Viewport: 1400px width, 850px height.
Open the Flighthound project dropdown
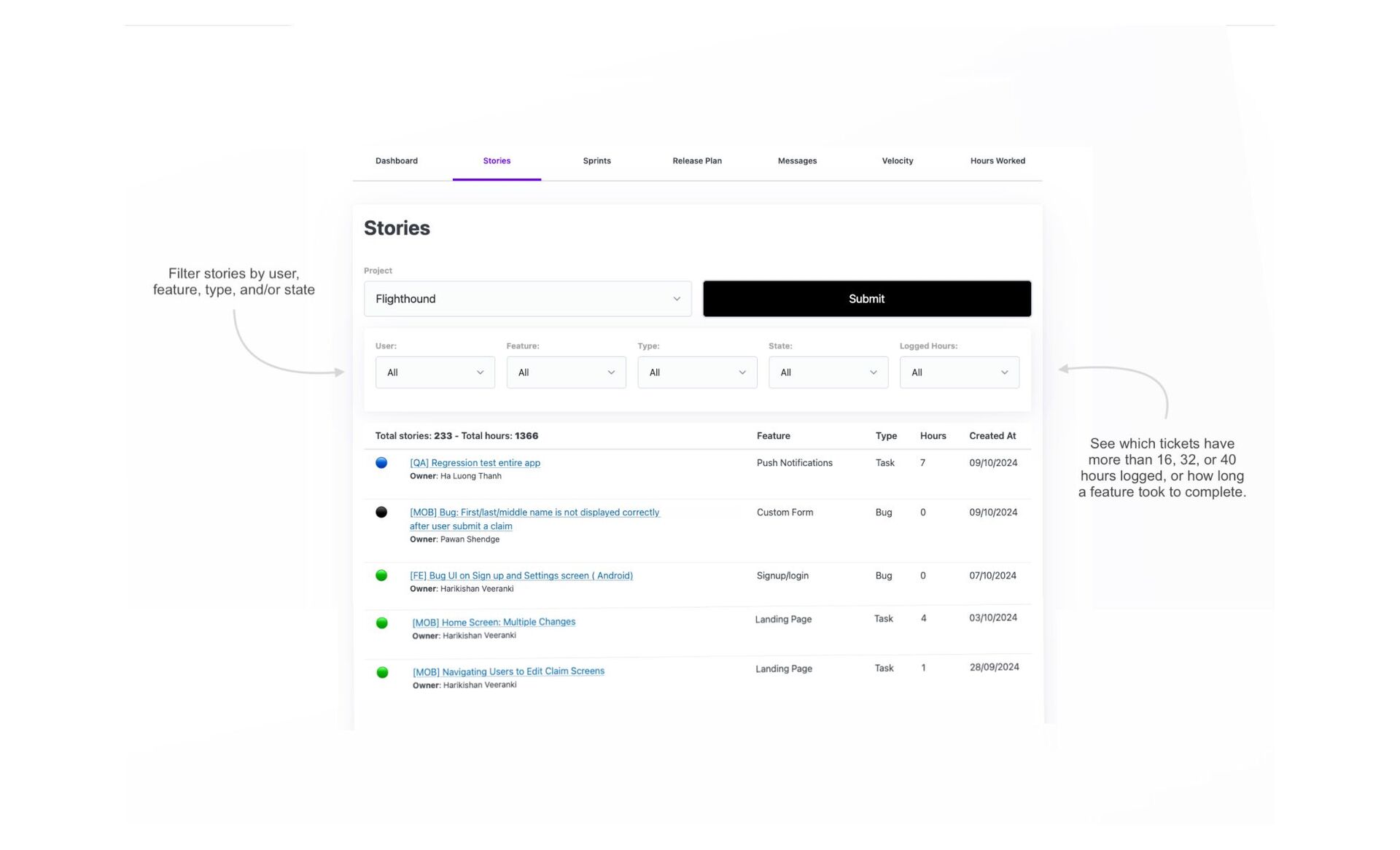(x=527, y=299)
